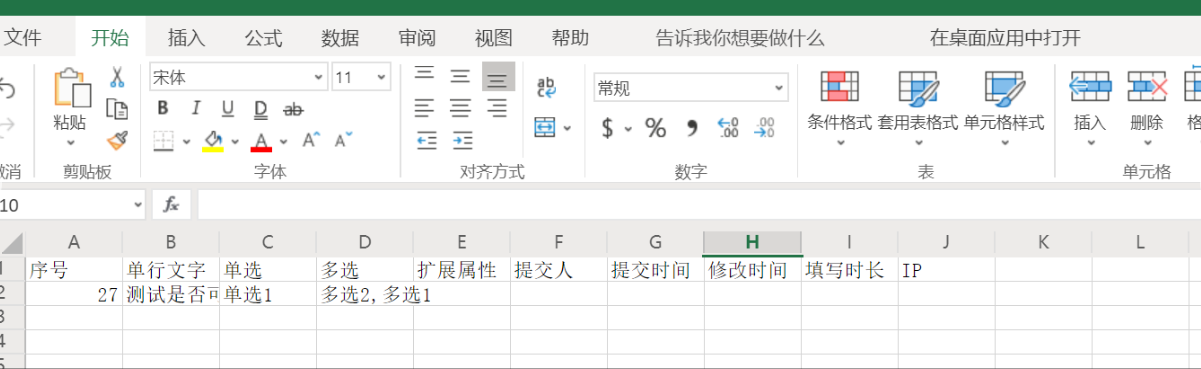The height and width of the screenshot is (369, 1201).
Task: Align cell text to the left
Action: coord(425,108)
